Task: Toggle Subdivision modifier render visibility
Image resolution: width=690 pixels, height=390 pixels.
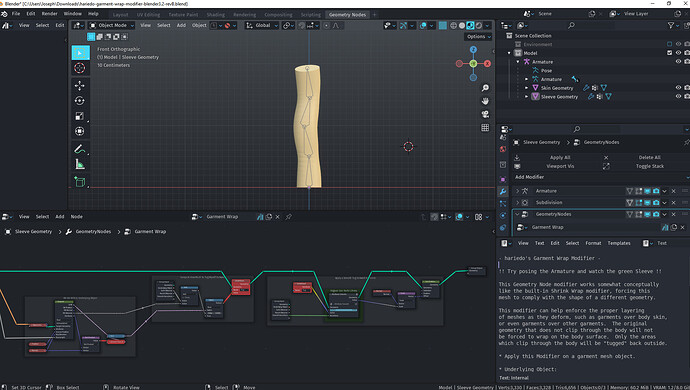Action: pyautogui.click(x=656, y=202)
